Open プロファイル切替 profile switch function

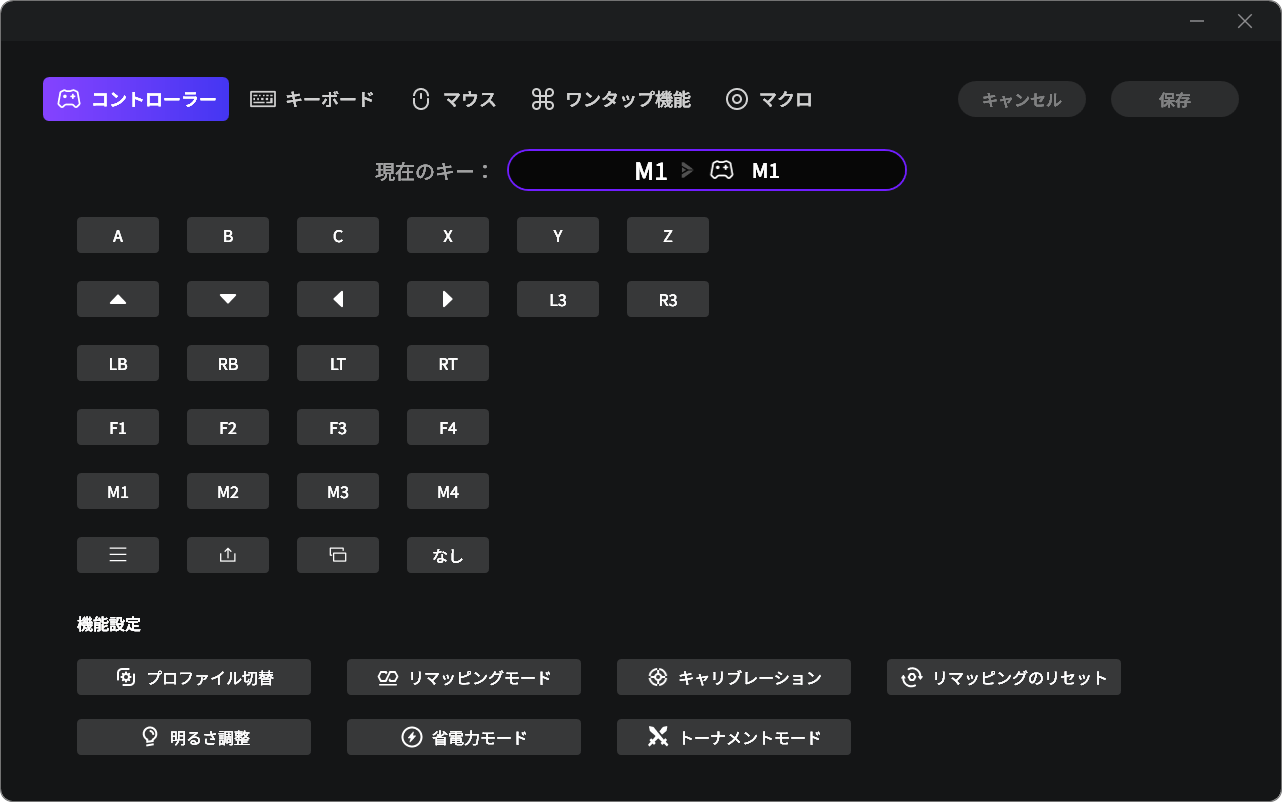[194, 677]
